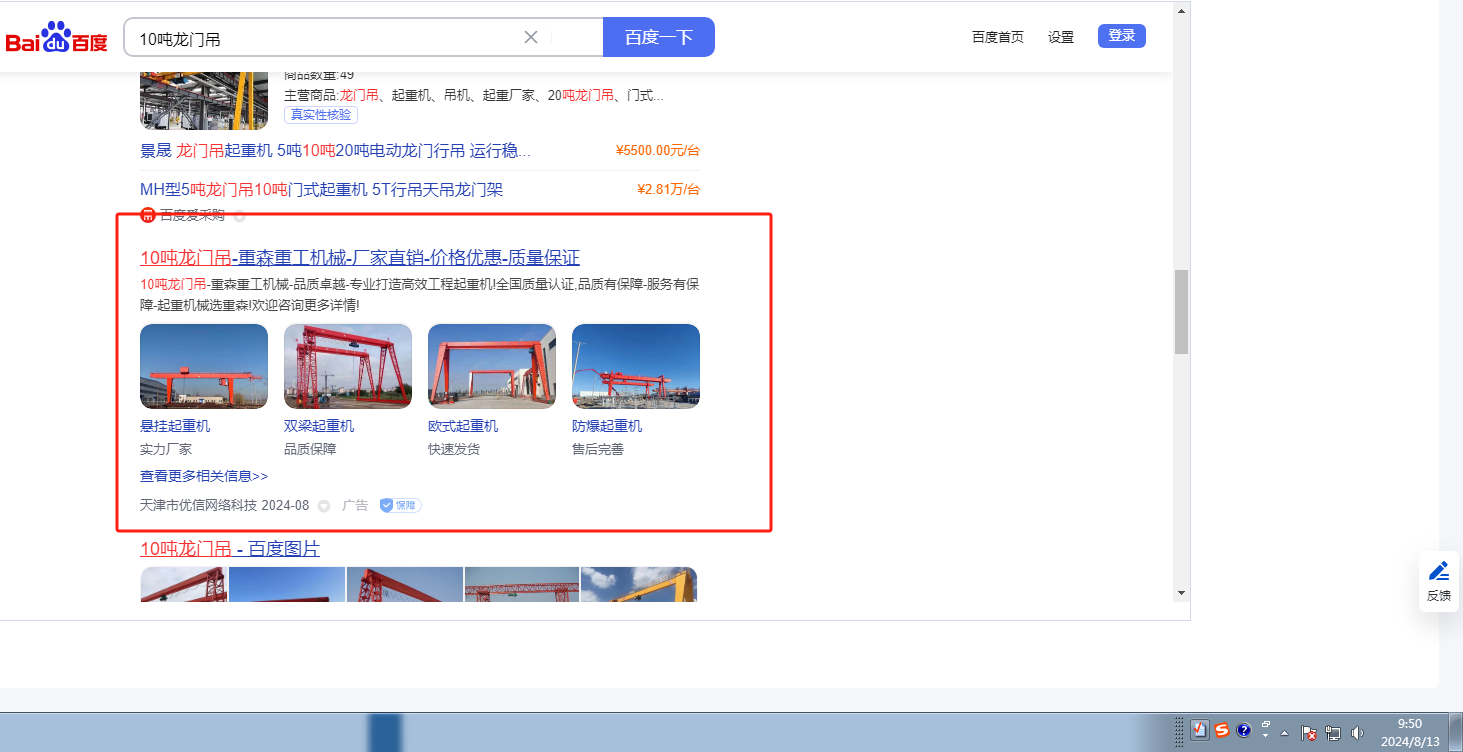This screenshot has width=1463, height=752.
Task: Expand dropdown arrow beside 天津市优信网络科技 2024-08
Action: (323, 506)
